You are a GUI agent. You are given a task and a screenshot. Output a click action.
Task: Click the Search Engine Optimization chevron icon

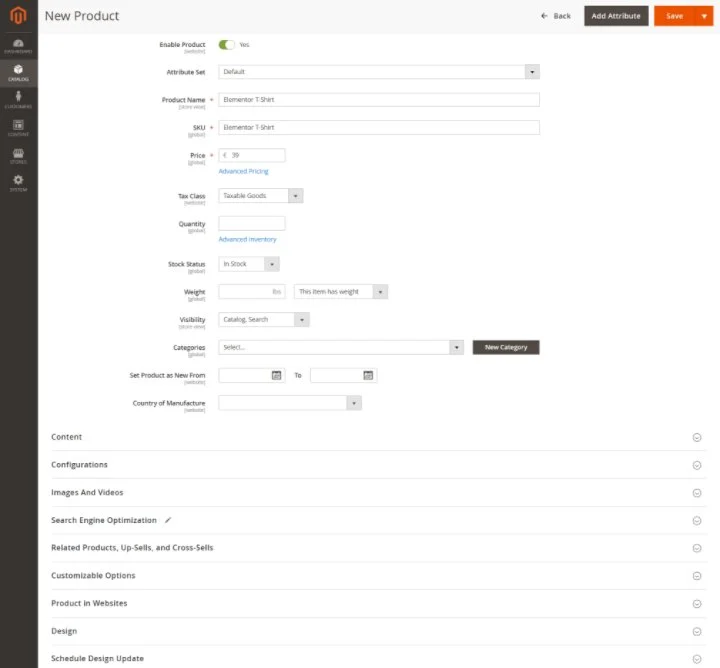(x=697, y=521)
